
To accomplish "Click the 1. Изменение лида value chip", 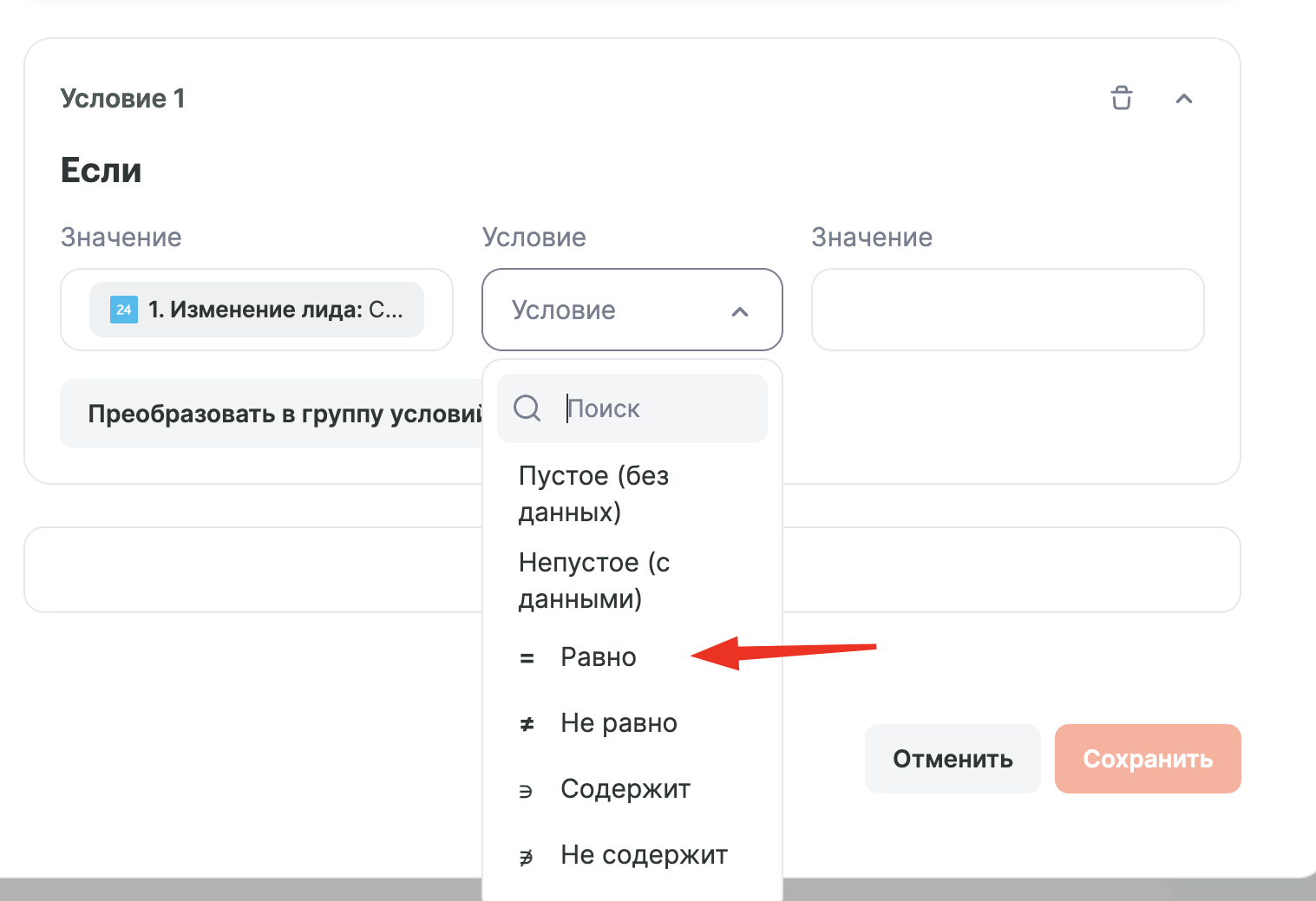I will [x=257, y=310].
